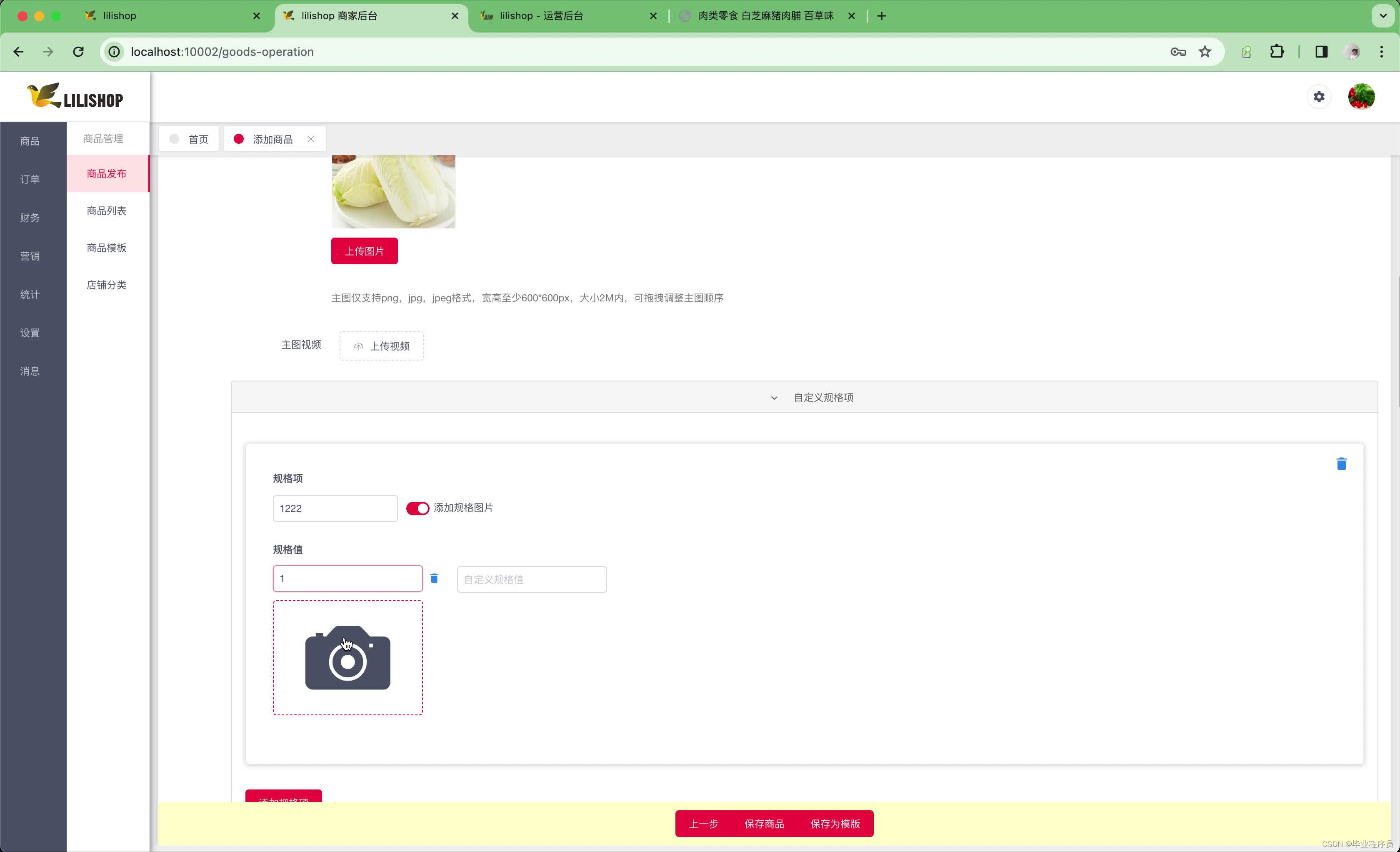Close the 添加商品 page tab
The image size is (1400, 852).
point(310,139)
